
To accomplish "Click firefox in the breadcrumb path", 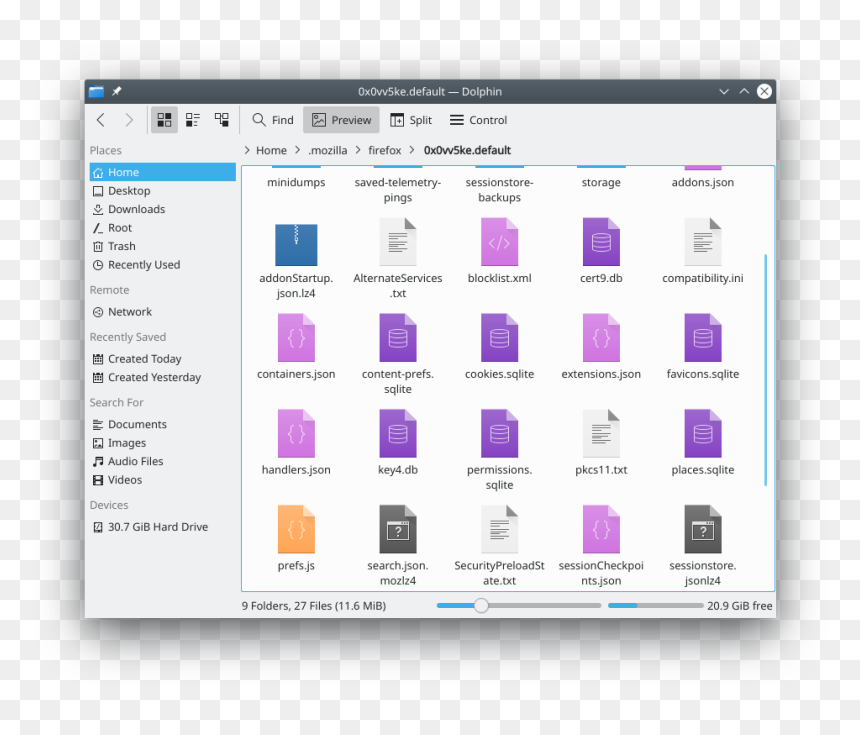I will (x=384, y=150).
